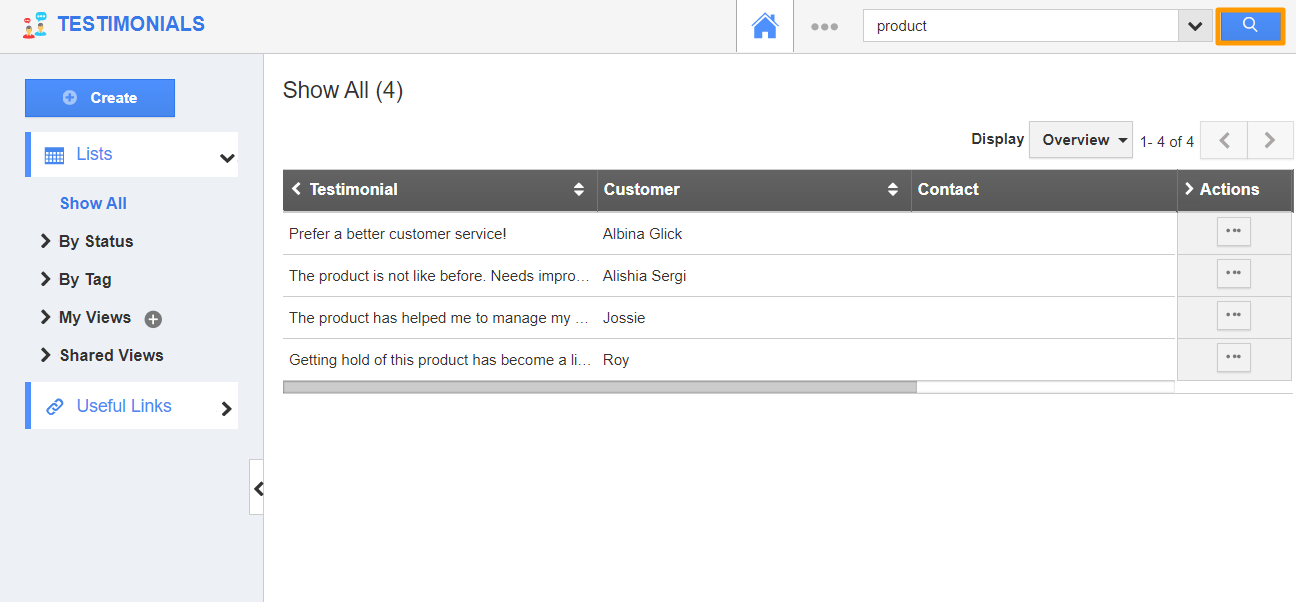Expand the By Status section

(x=86, y=241)
